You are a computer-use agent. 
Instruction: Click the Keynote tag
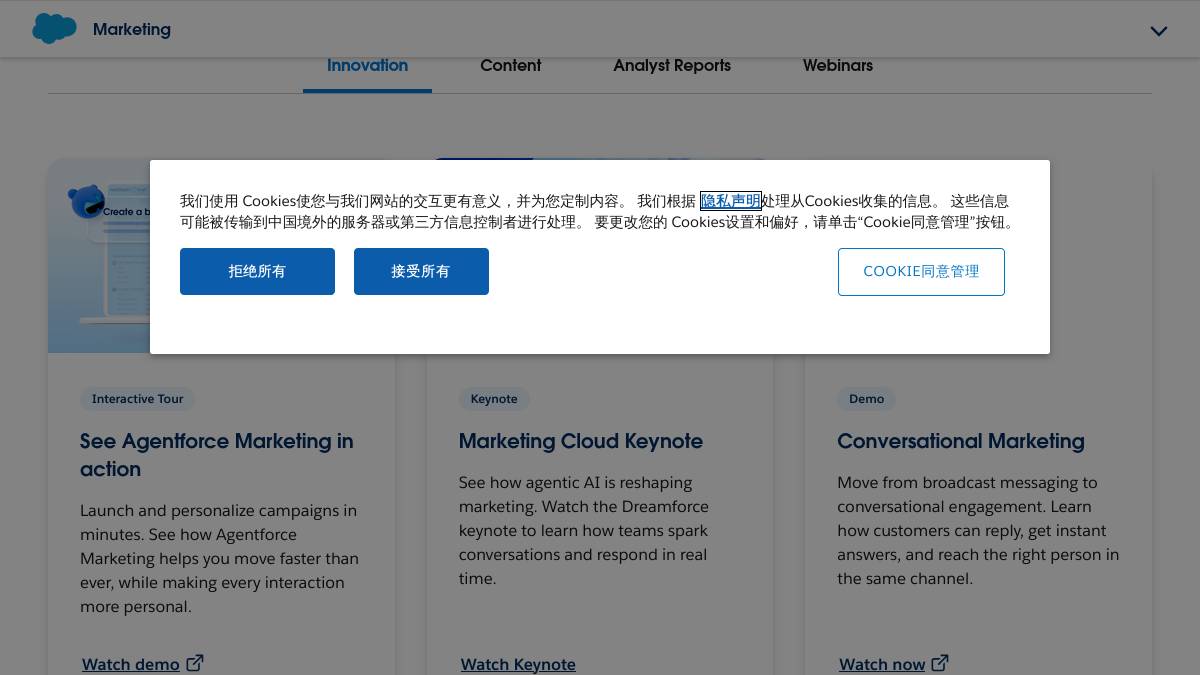494,399
